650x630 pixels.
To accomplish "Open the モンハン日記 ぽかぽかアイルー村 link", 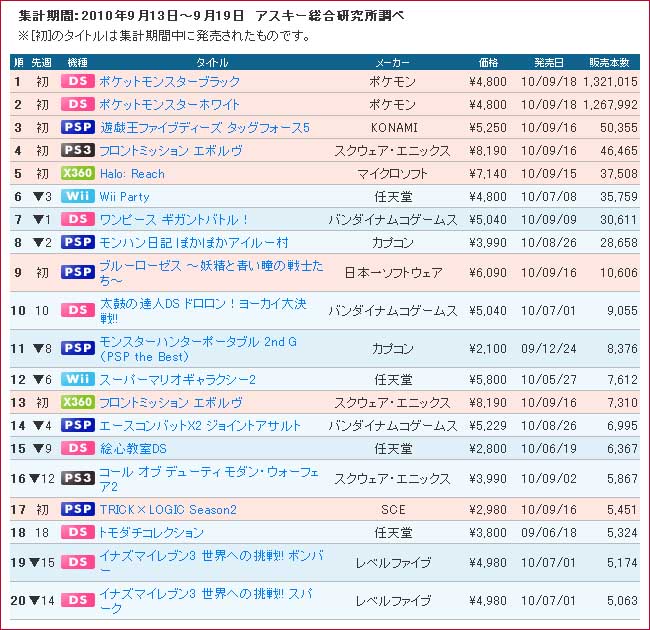I will tap(194, 242).
